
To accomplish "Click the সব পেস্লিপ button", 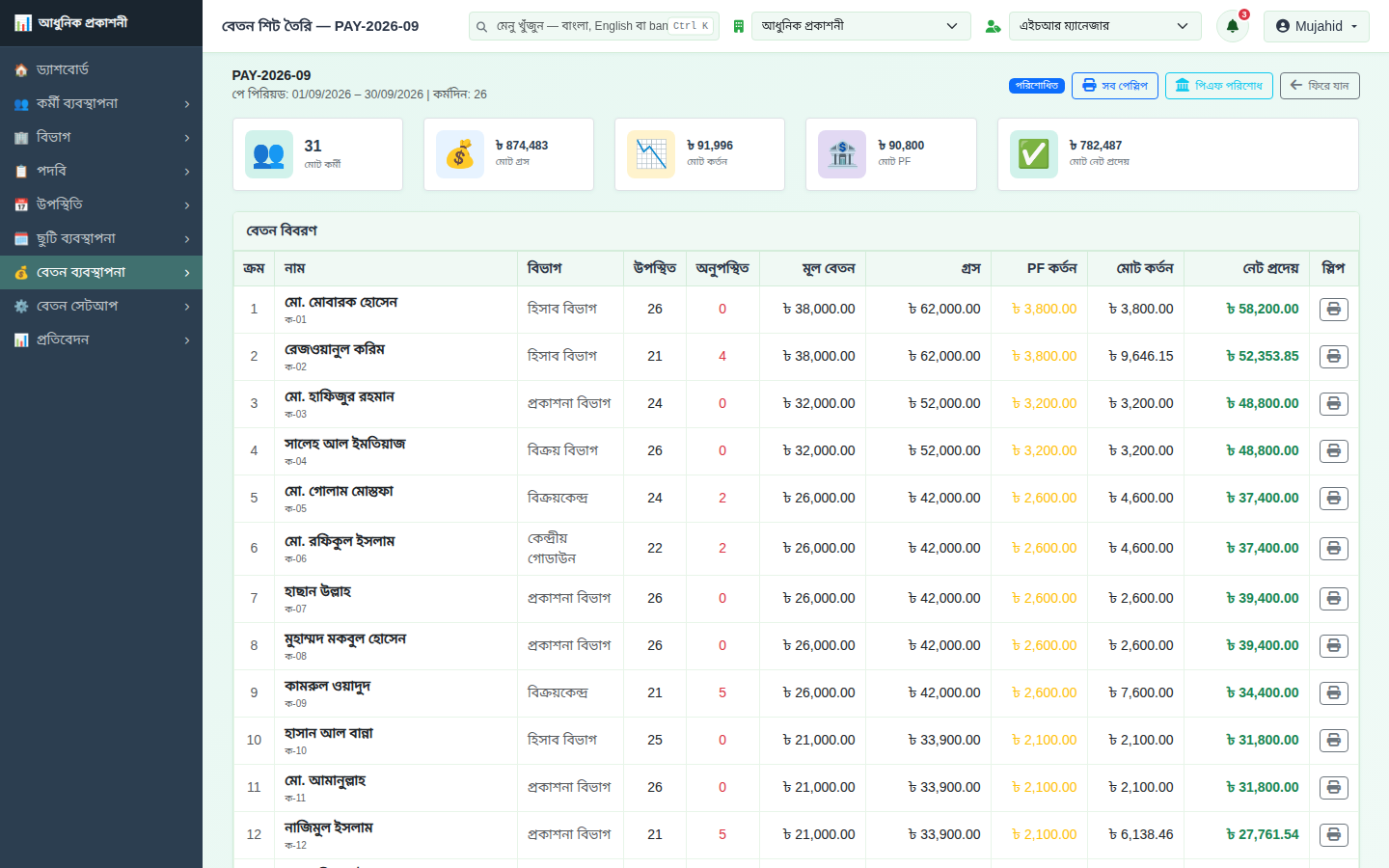I will click(1115, 86).
